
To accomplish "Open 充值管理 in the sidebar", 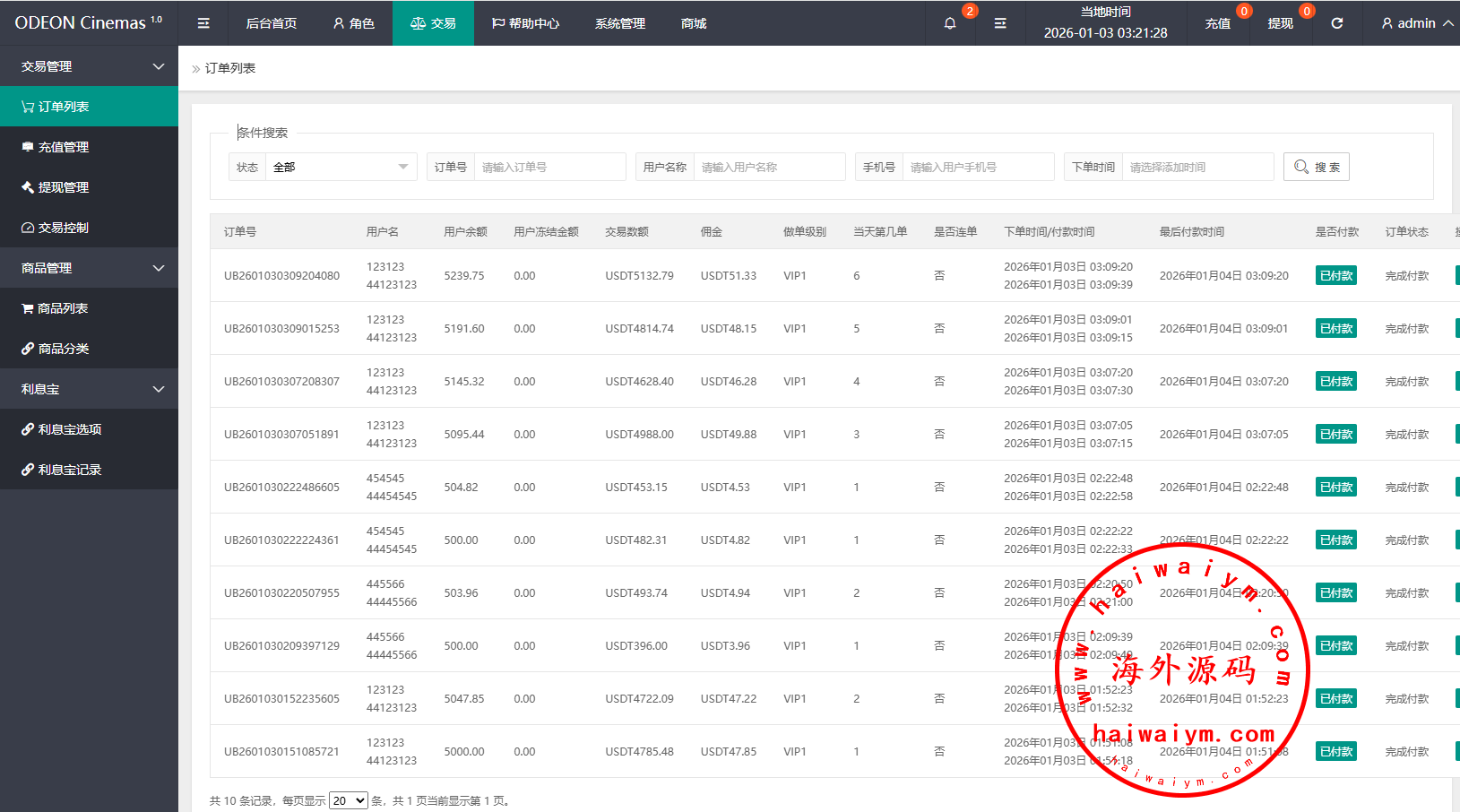I will tap(63, 147).
